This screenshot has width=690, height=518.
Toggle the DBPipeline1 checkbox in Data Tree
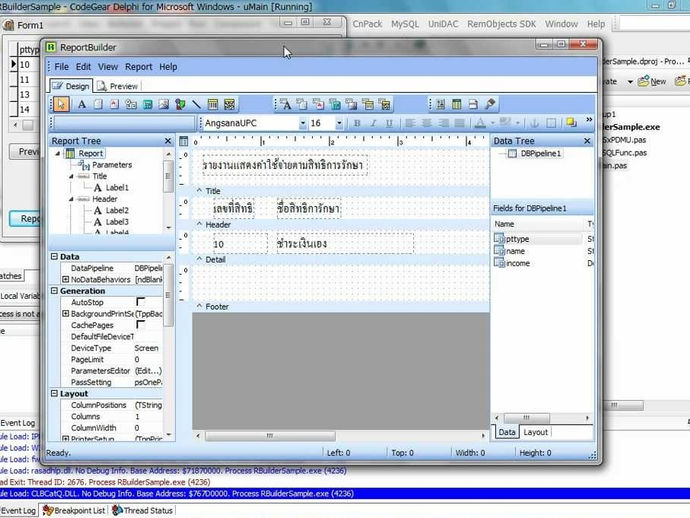point(512,154)
